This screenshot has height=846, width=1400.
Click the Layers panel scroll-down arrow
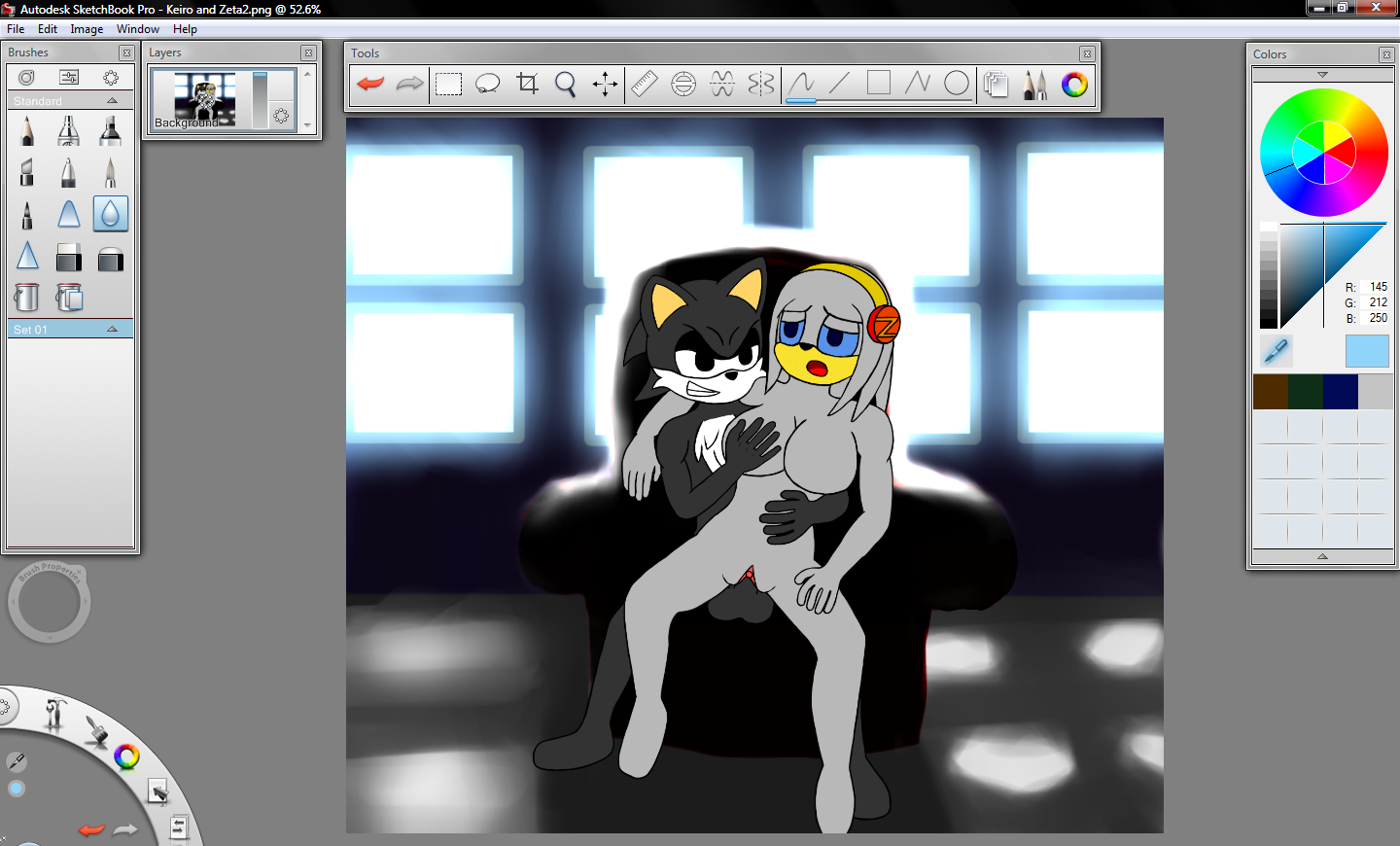(x=307, y=124)
